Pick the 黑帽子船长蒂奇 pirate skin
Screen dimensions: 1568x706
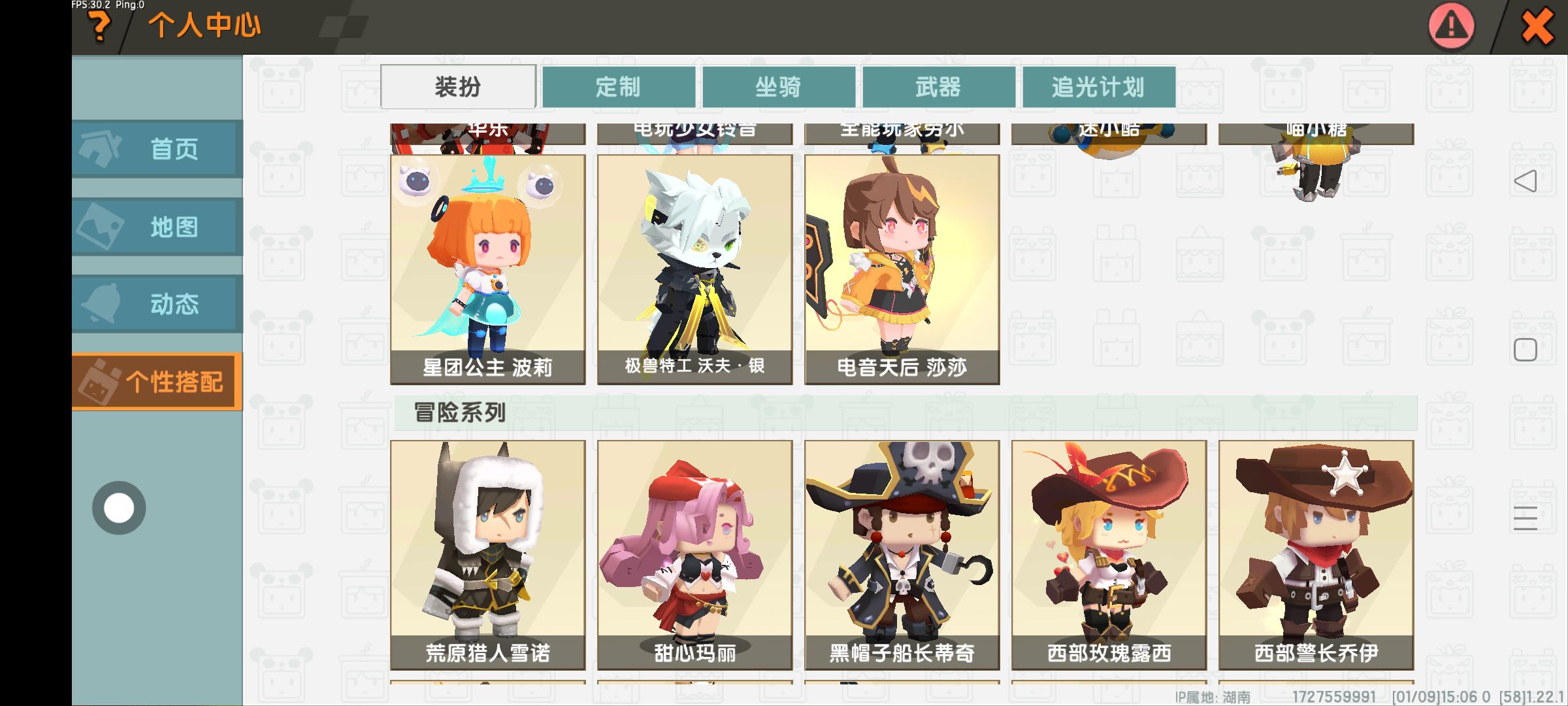click(902, 555)
